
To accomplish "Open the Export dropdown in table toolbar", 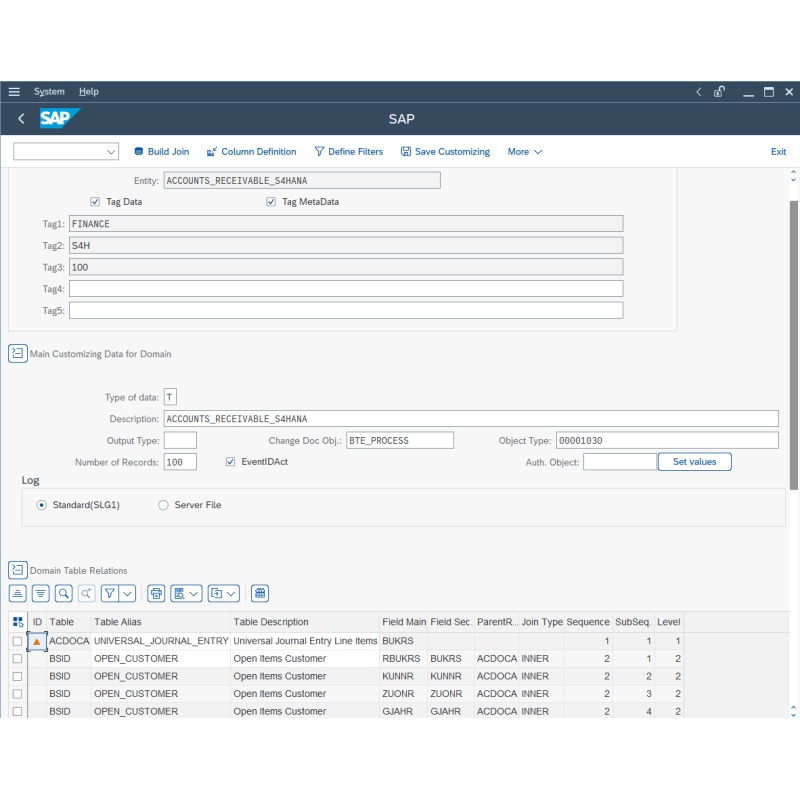I will pos(223,593).
